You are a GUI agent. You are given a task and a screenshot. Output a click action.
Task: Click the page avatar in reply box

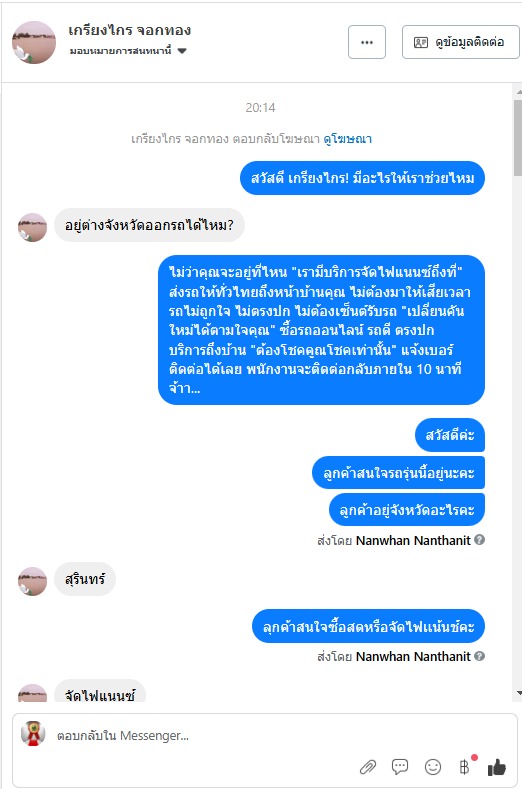[33, 734]
